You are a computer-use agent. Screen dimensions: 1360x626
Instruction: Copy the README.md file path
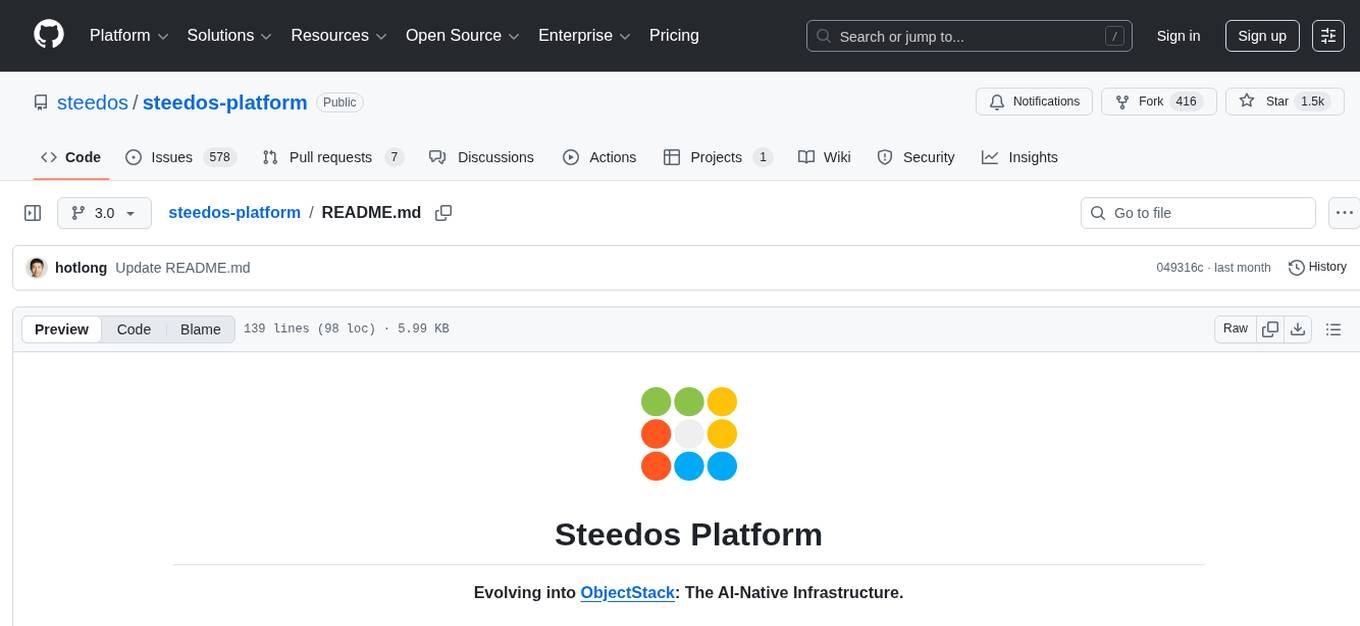tap(443, 212)
